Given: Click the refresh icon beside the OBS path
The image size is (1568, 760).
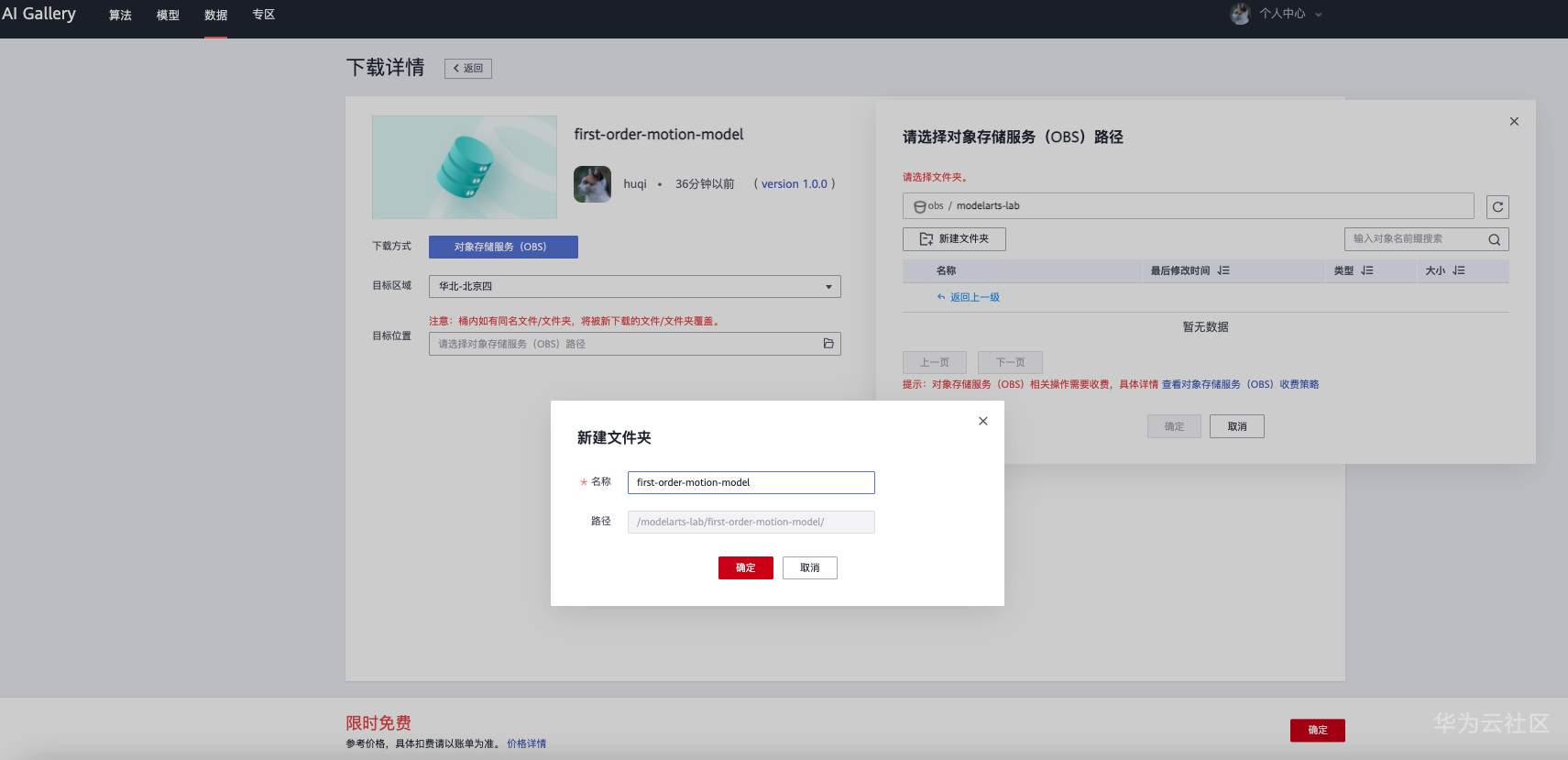Looking at the screenshot, I should click(x=1497, y=207).
